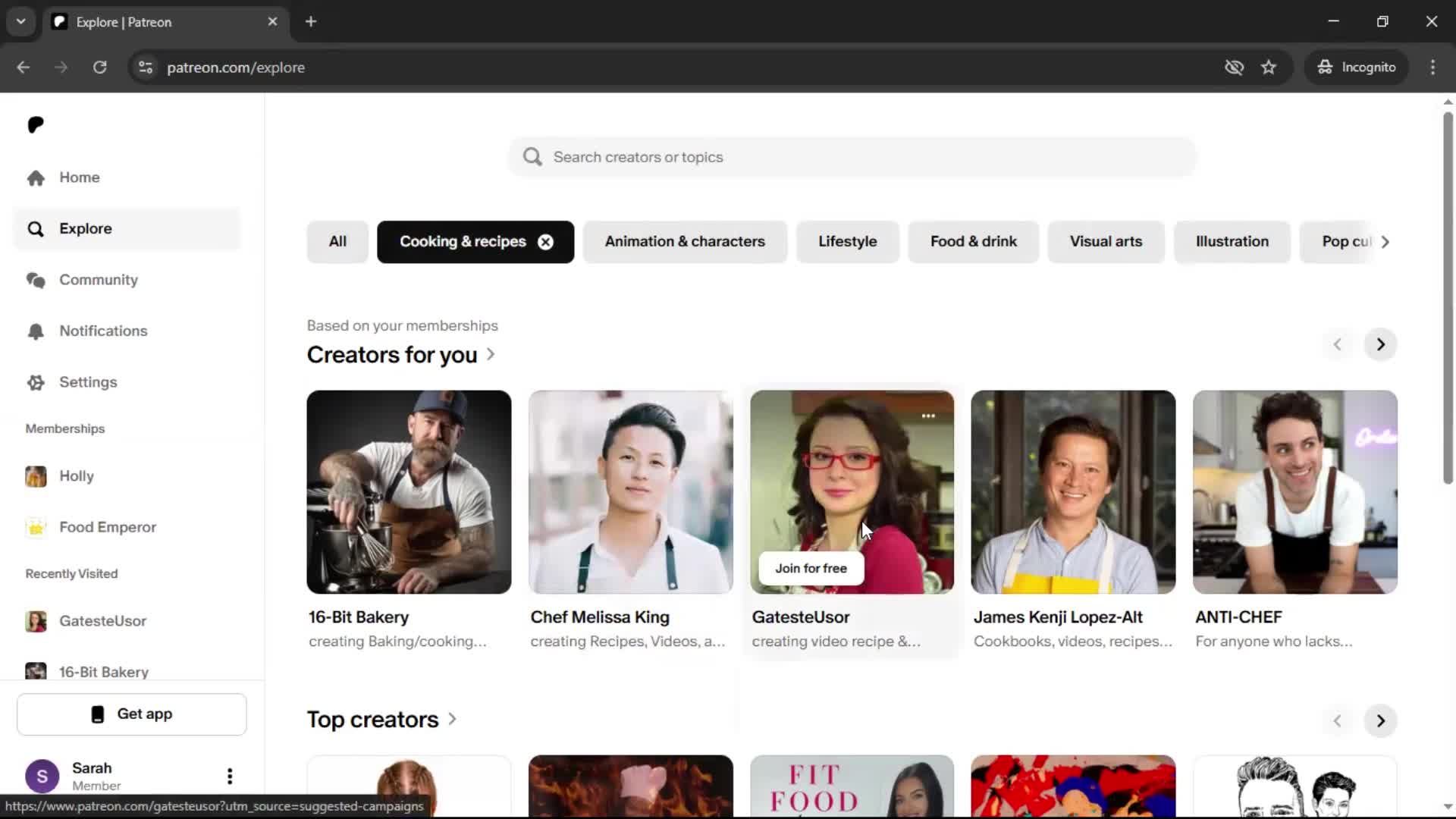This screenshot has height=819, width=1456.
Task: Open more options on GatesteUsor card
Action: (928, 416)
